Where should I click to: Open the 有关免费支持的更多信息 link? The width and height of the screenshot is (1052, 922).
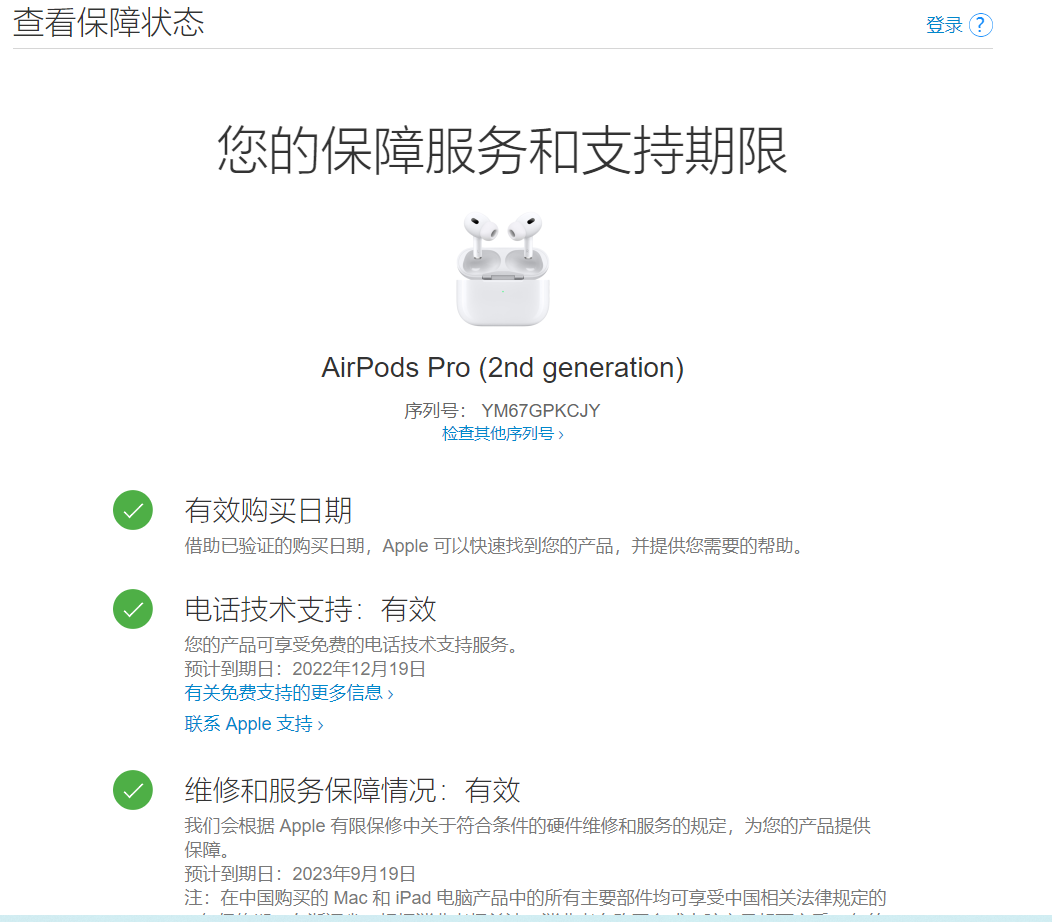click(289, 693)
